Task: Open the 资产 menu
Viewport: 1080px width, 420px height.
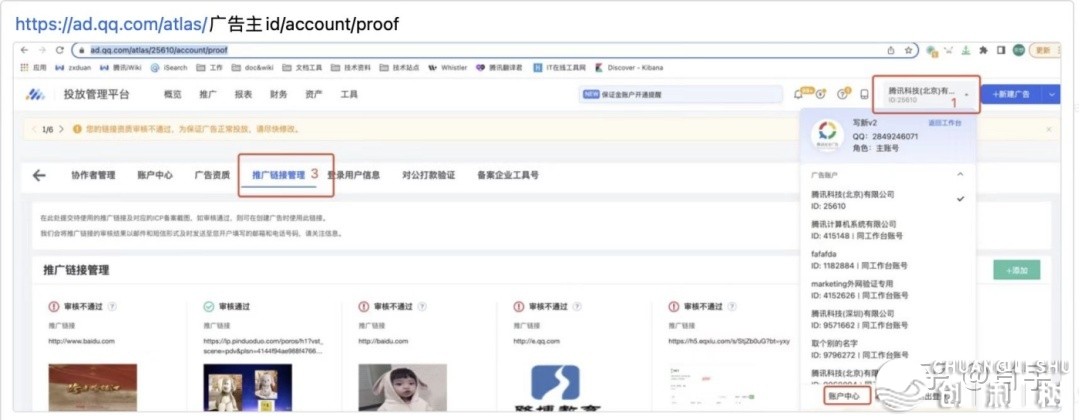Action: [x=313, y=94]
